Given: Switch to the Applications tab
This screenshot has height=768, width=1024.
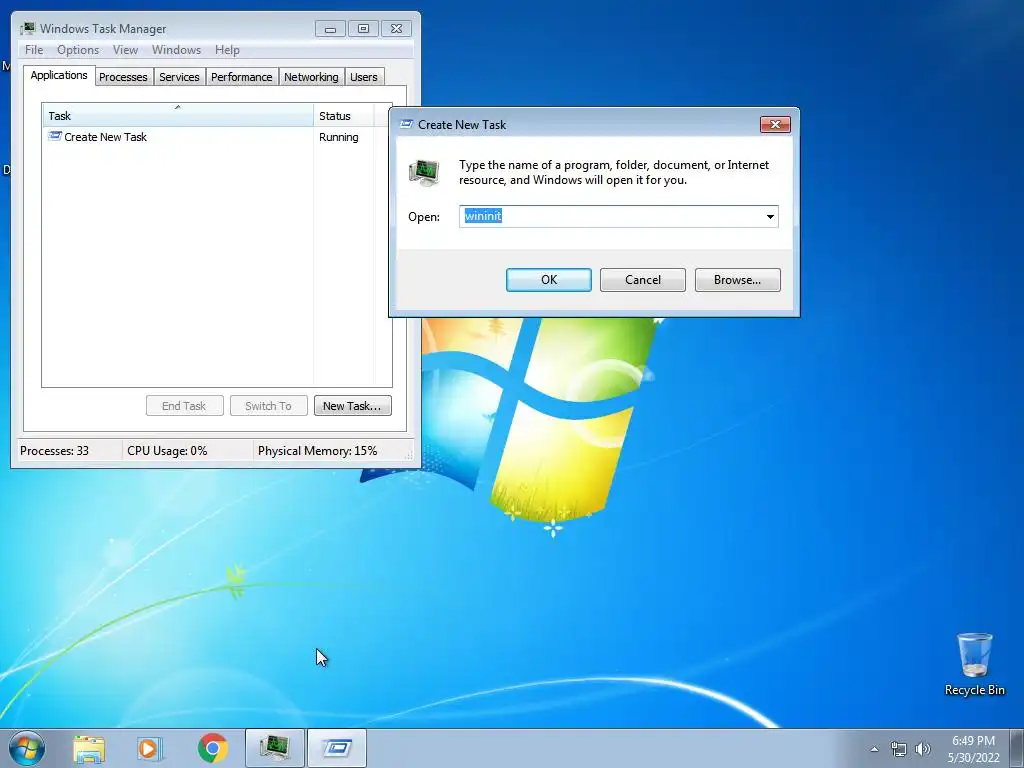Looking at the screenshot, I should pos(59,75).
